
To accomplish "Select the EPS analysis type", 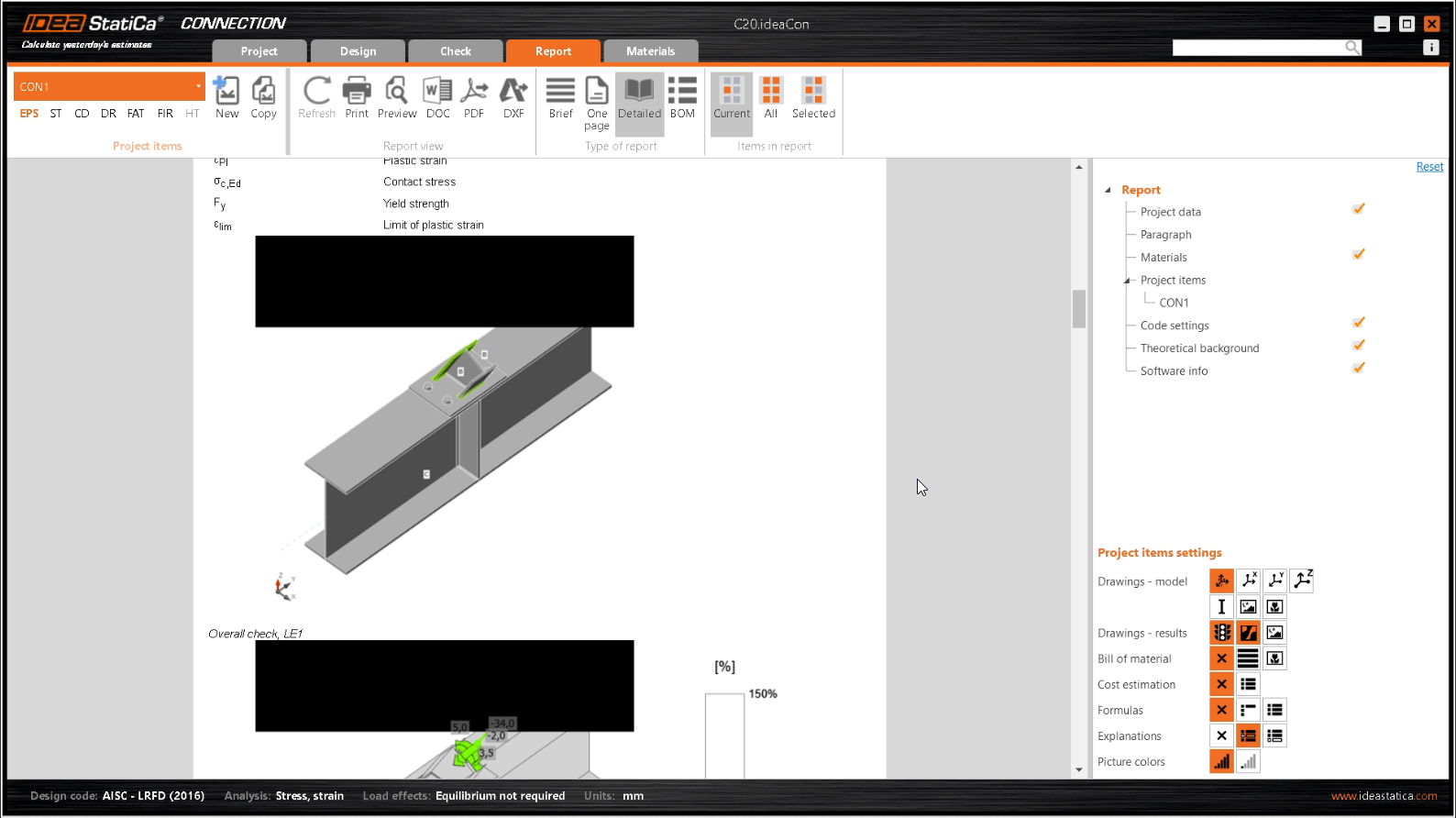I will click(29, 114).
